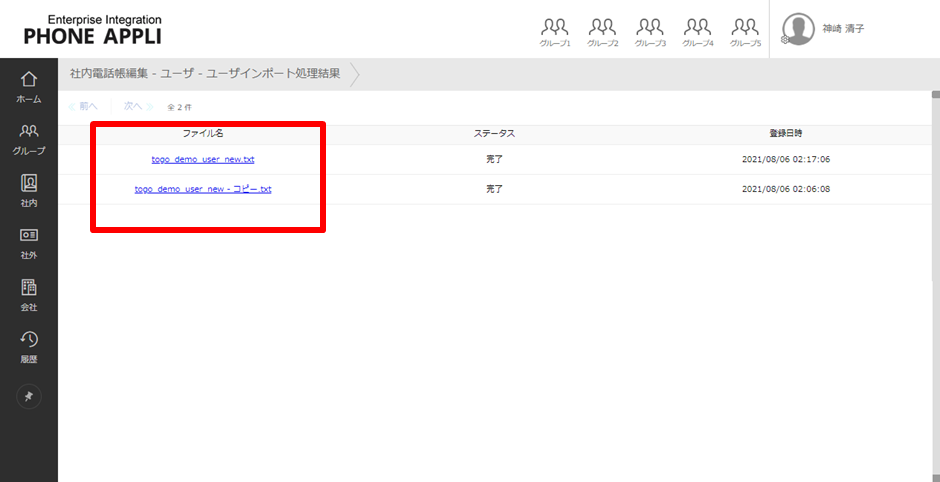Select the company (会社) building icon
940x482 pixels.
29,293
